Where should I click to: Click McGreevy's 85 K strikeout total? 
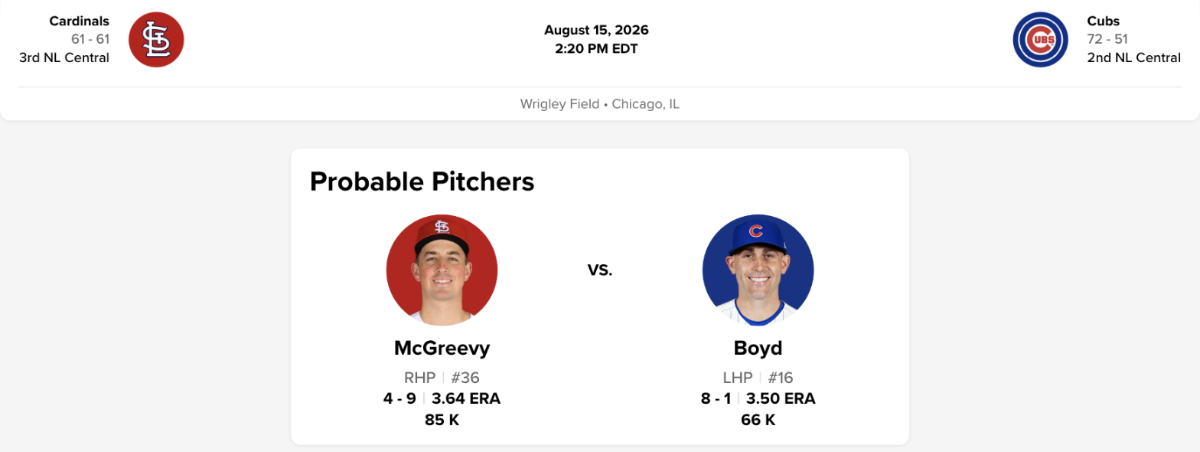coord(442,420)
